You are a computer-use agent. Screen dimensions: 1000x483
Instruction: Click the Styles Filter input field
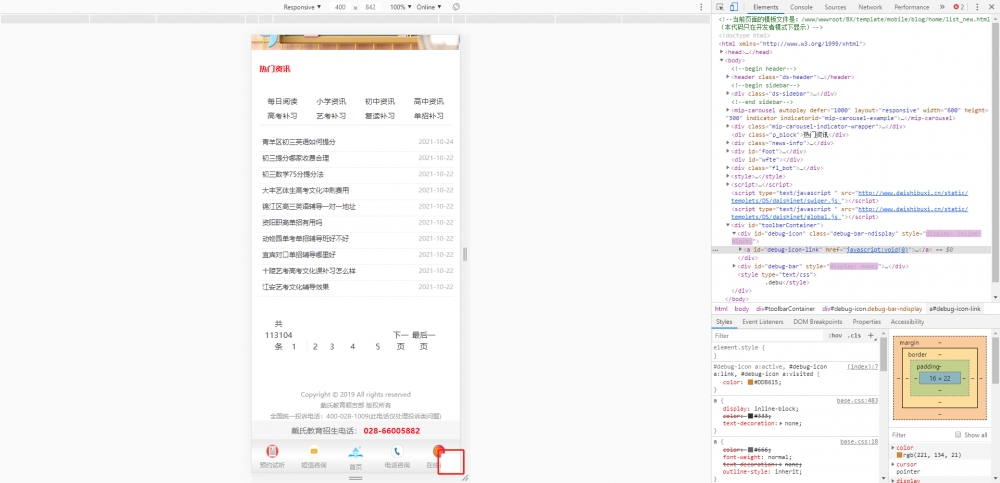coord(768,335)
